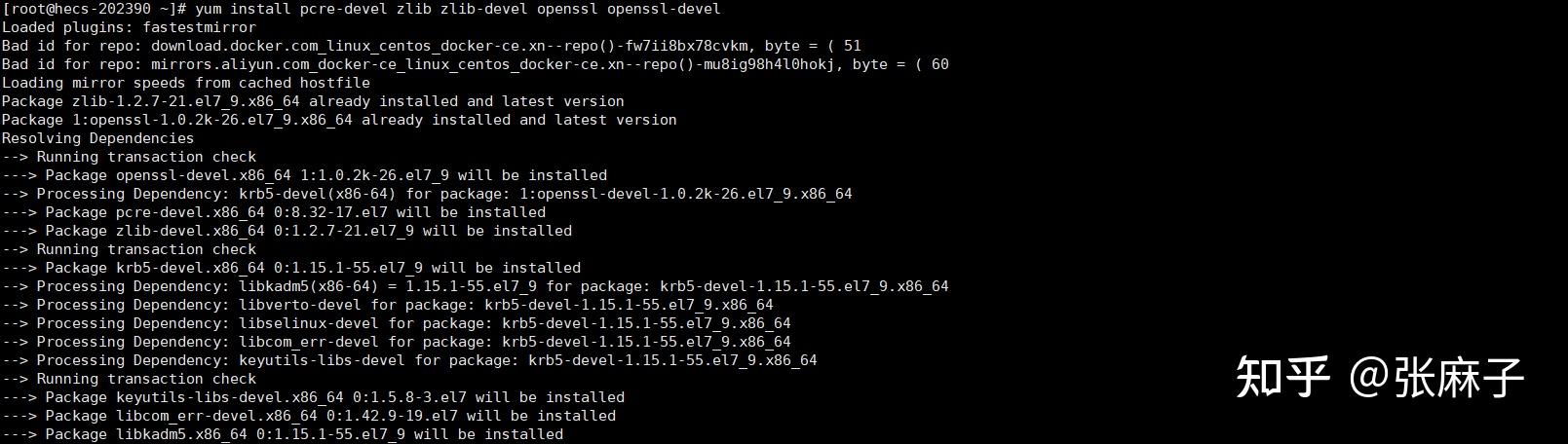Click the libselinux-devel dependency line
The image size is (1568, 444).
396,323
